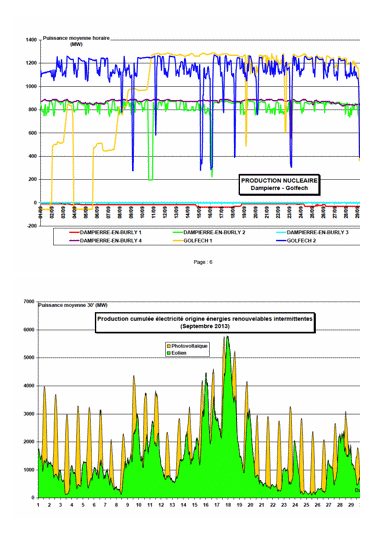The width and height of the screenshot is (380, 537).
Task: Click the 1400 value on nuclear chart axis
Action: point(31,40)
